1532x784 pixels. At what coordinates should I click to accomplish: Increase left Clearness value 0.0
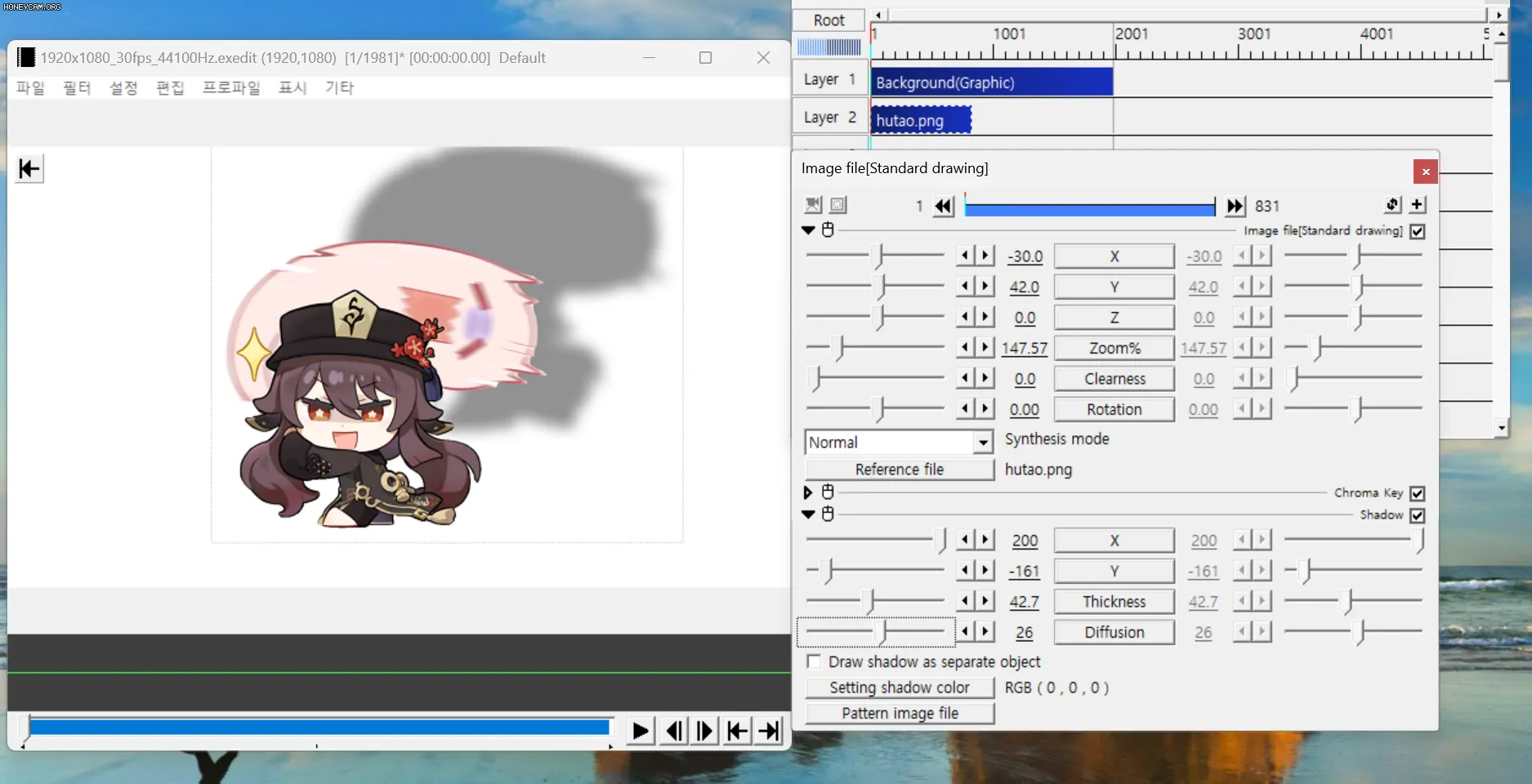[x=985, y=378]
